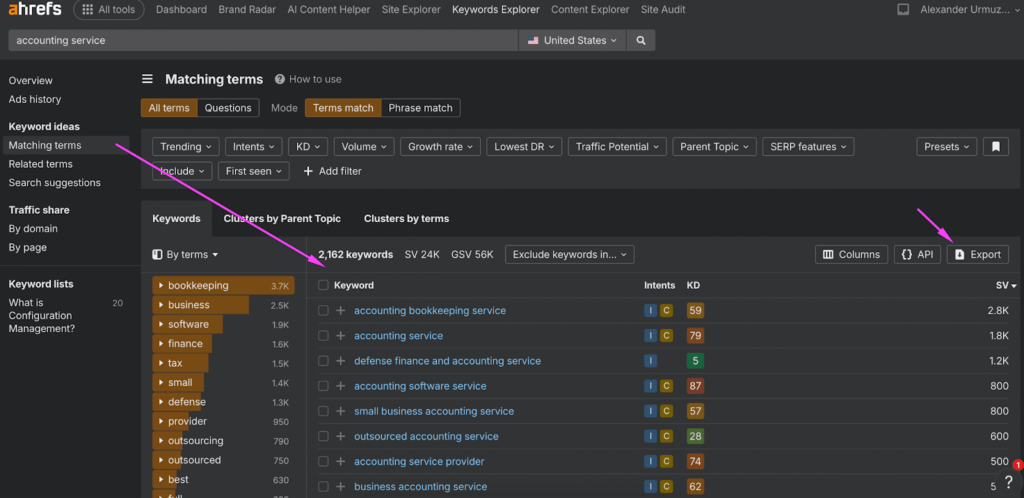
Task: Expand the bookkeeping term group
Action: coord(161,286)
